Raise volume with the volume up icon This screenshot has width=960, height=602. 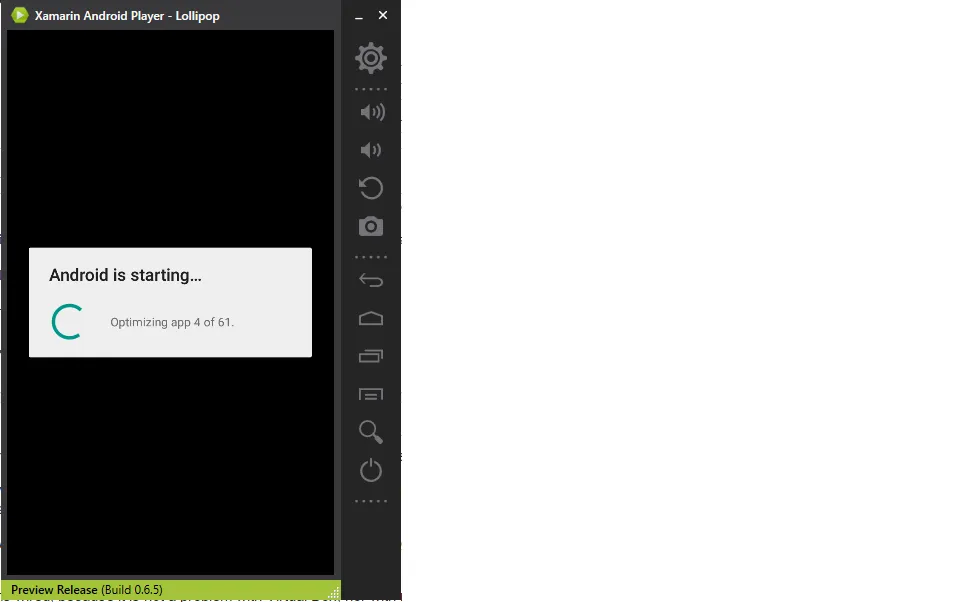point(372,112)
